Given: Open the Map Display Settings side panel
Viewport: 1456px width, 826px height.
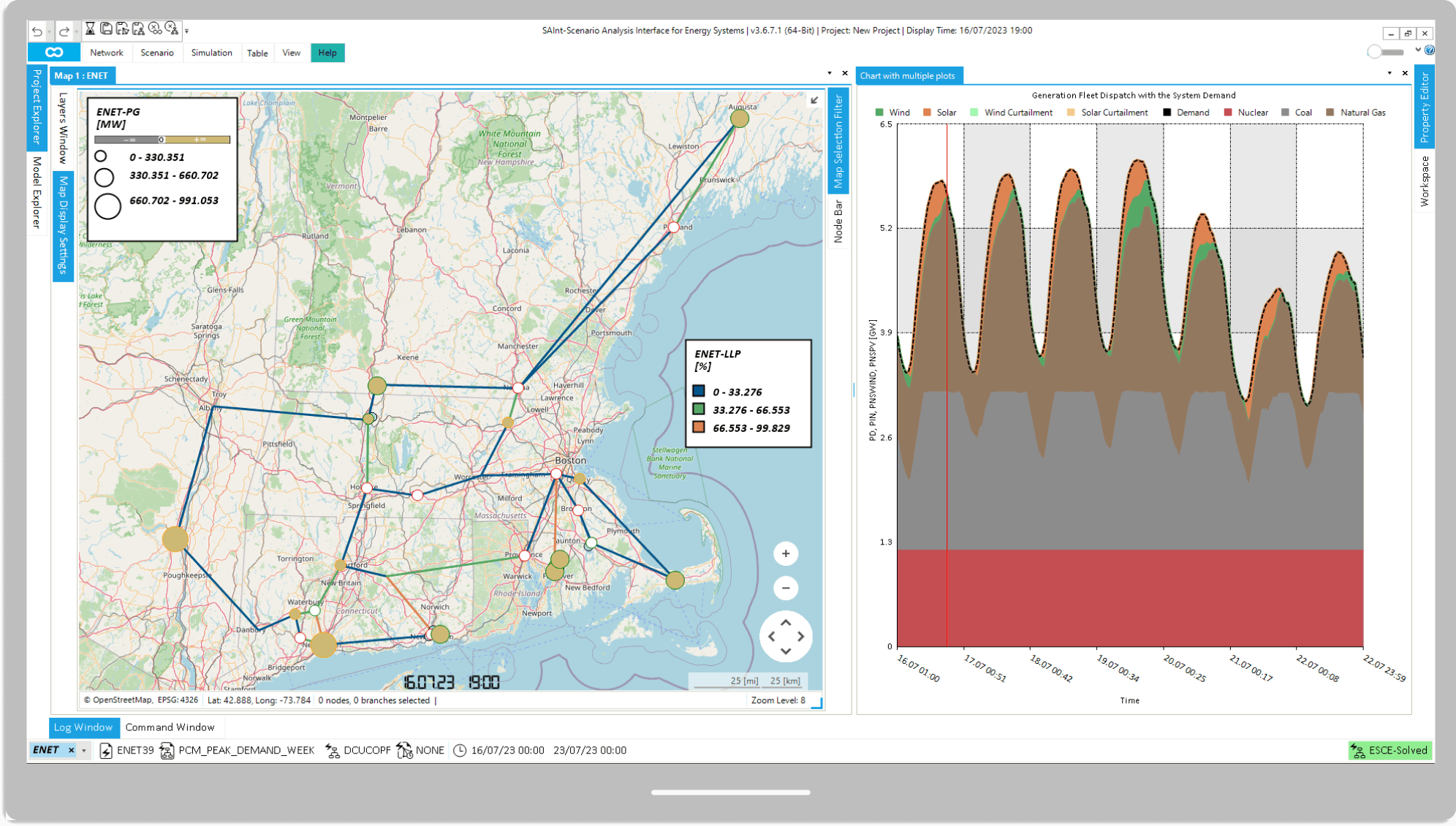Looking at the screenshot, I should (x=63, y=225).
